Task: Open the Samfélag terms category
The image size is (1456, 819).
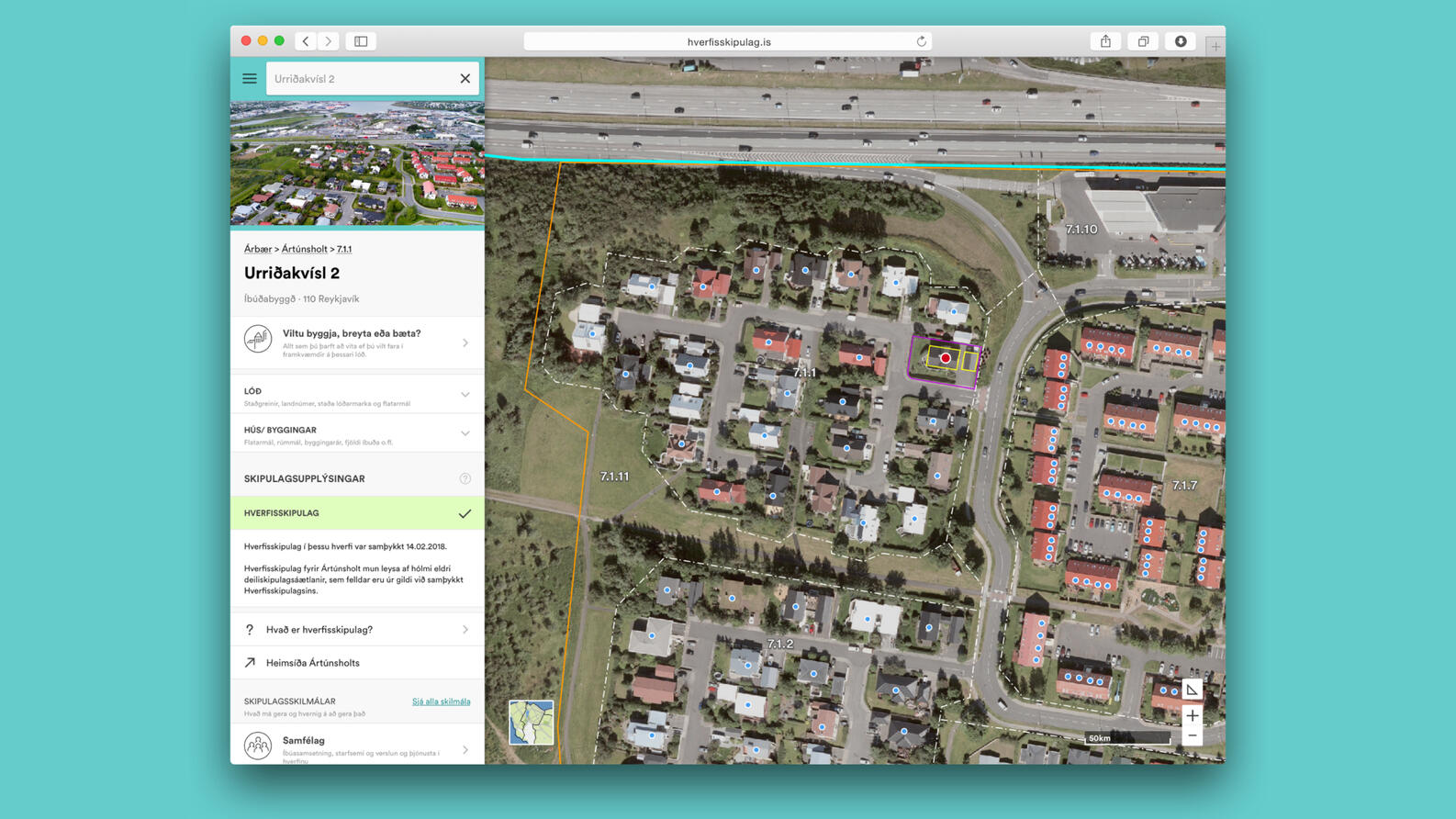Action: tap(357, 746)
